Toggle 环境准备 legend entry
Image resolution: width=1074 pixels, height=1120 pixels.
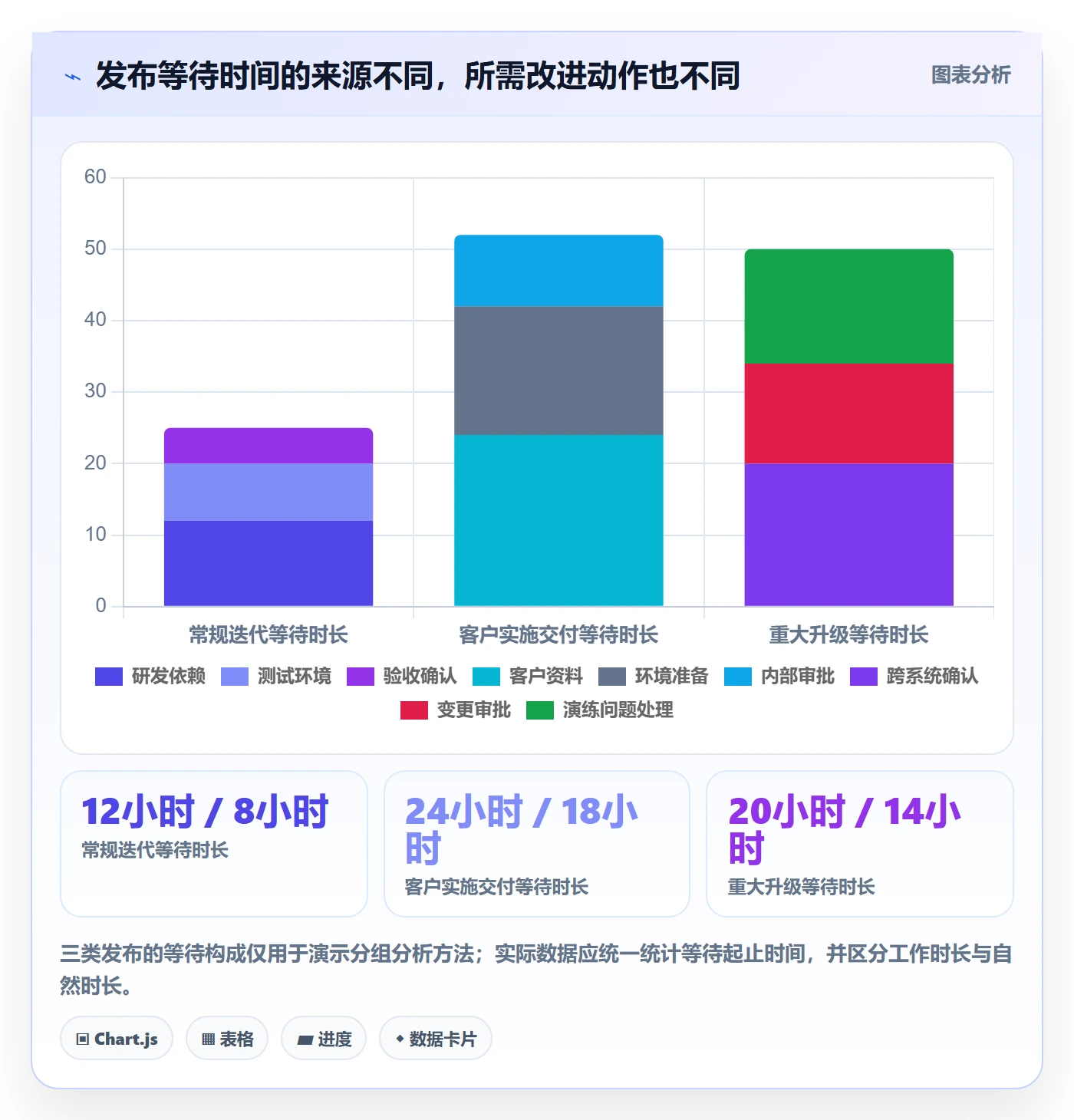tap(654, 677)
